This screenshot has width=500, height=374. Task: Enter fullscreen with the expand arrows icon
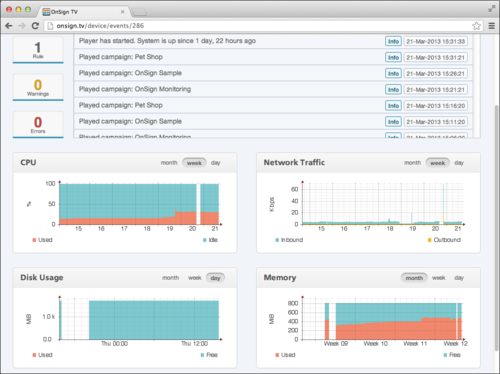pos(492,9)
